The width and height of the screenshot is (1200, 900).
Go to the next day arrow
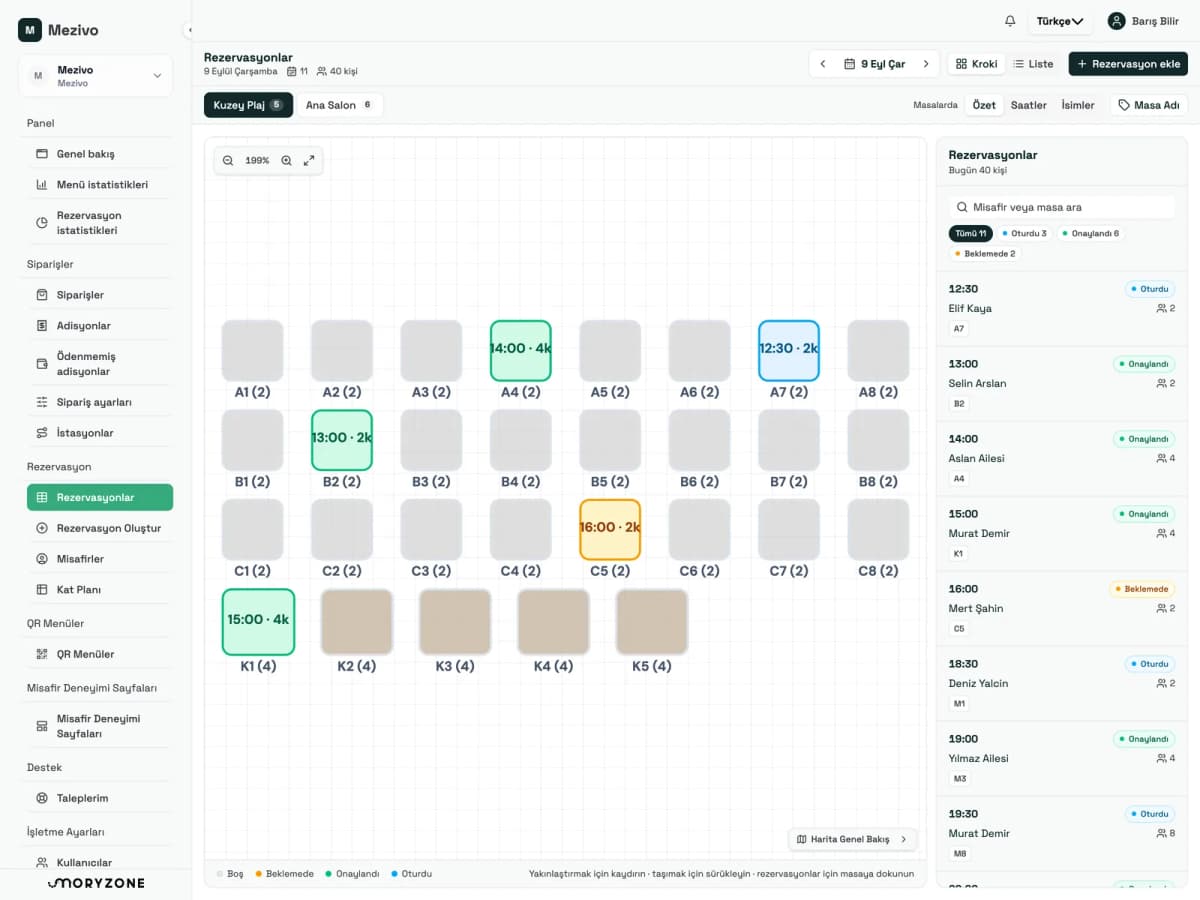[x=926, y=64]
